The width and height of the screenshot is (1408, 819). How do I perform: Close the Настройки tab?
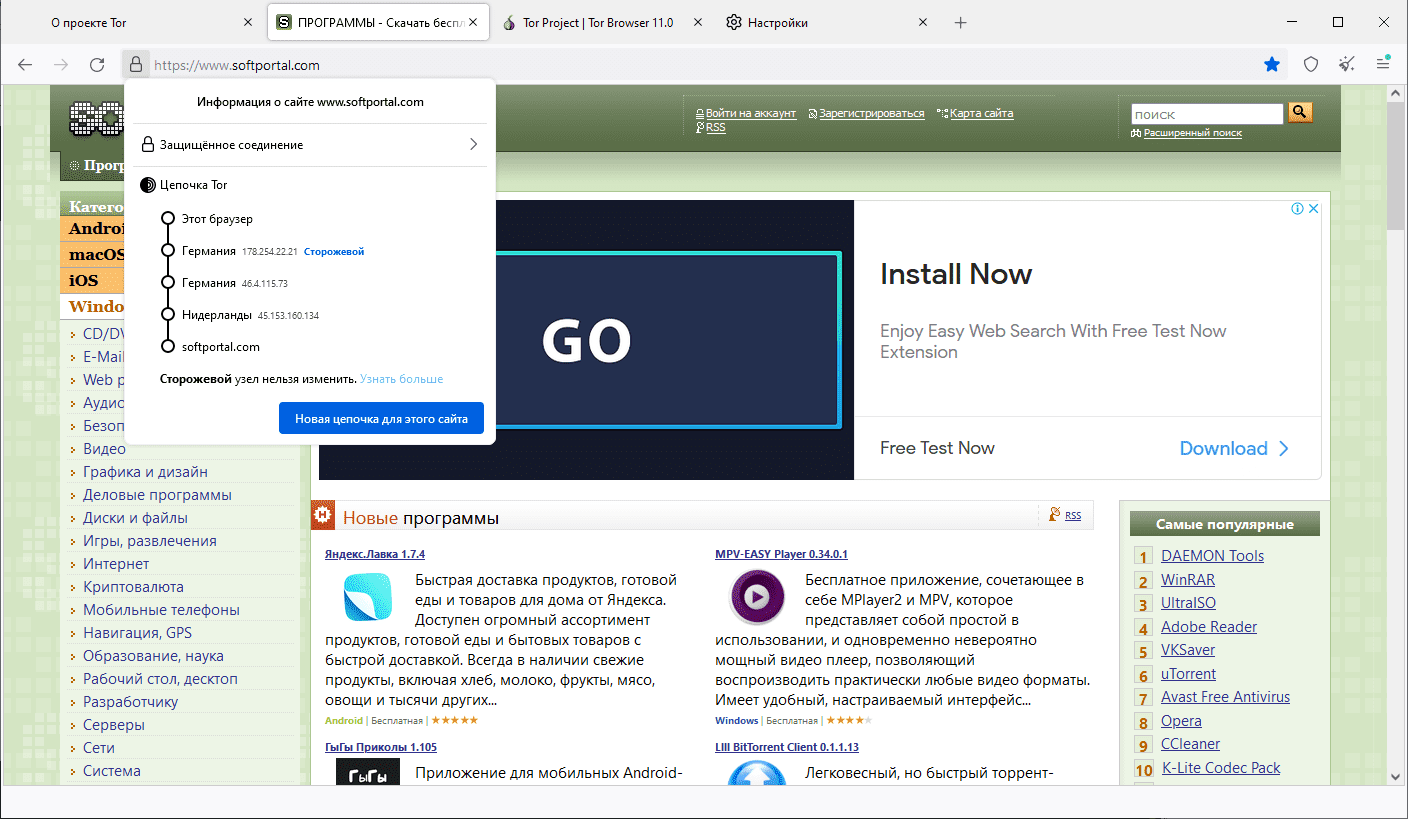[923, 22]
